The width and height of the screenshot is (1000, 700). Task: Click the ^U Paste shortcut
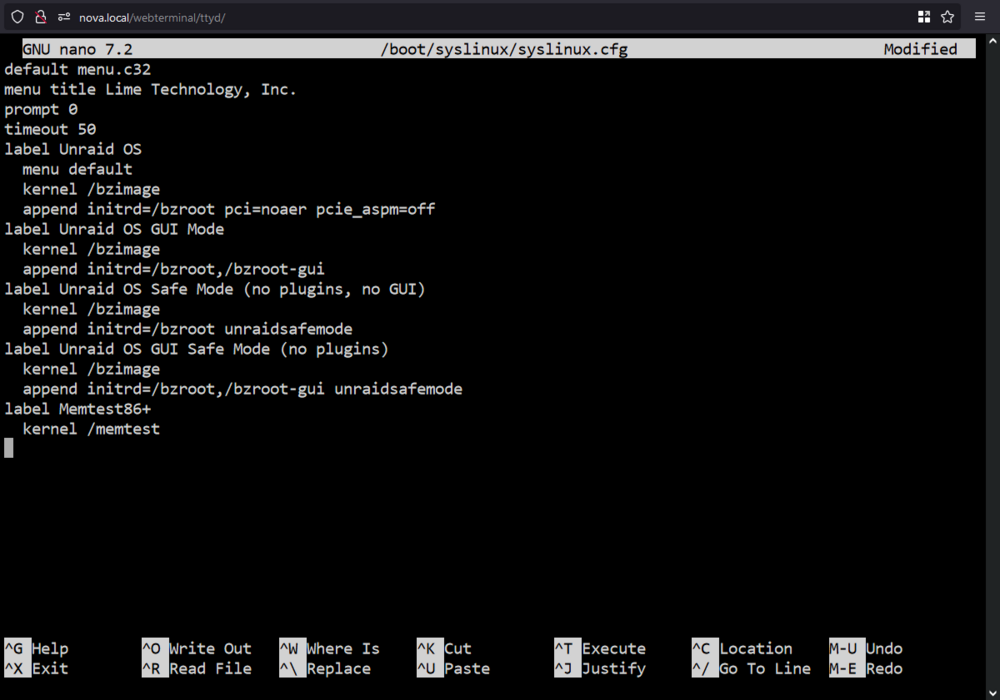pos(453,669)
